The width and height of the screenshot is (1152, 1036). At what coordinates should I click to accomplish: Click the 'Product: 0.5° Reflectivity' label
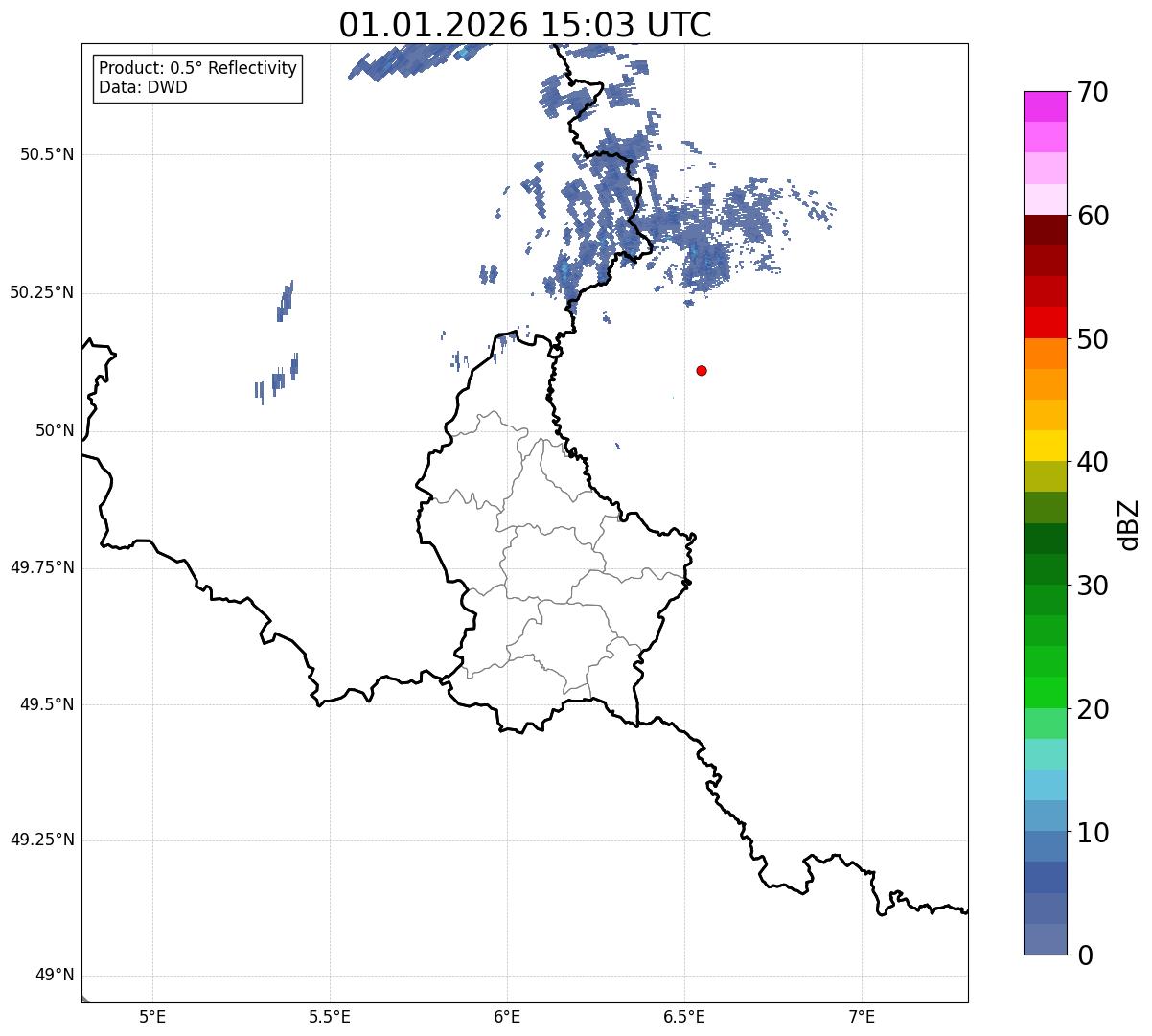pos(198,69)
